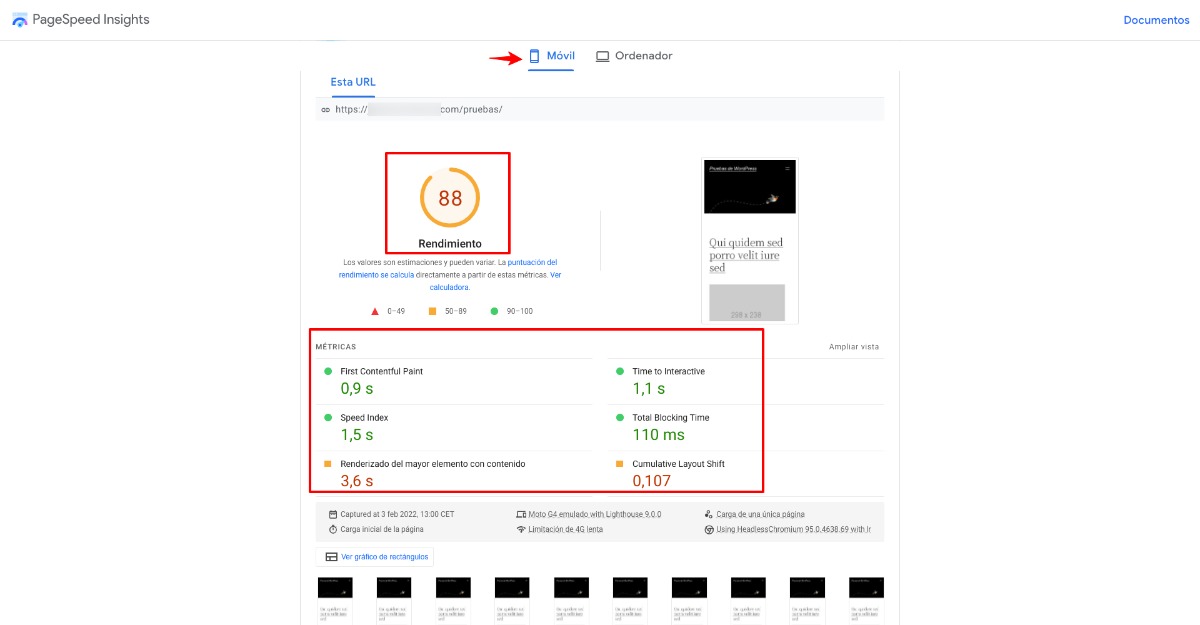This screenshot has width=1200, height=625.
Task: Click the device icon beside Moto G4 emulado
Action: (521, 514)
